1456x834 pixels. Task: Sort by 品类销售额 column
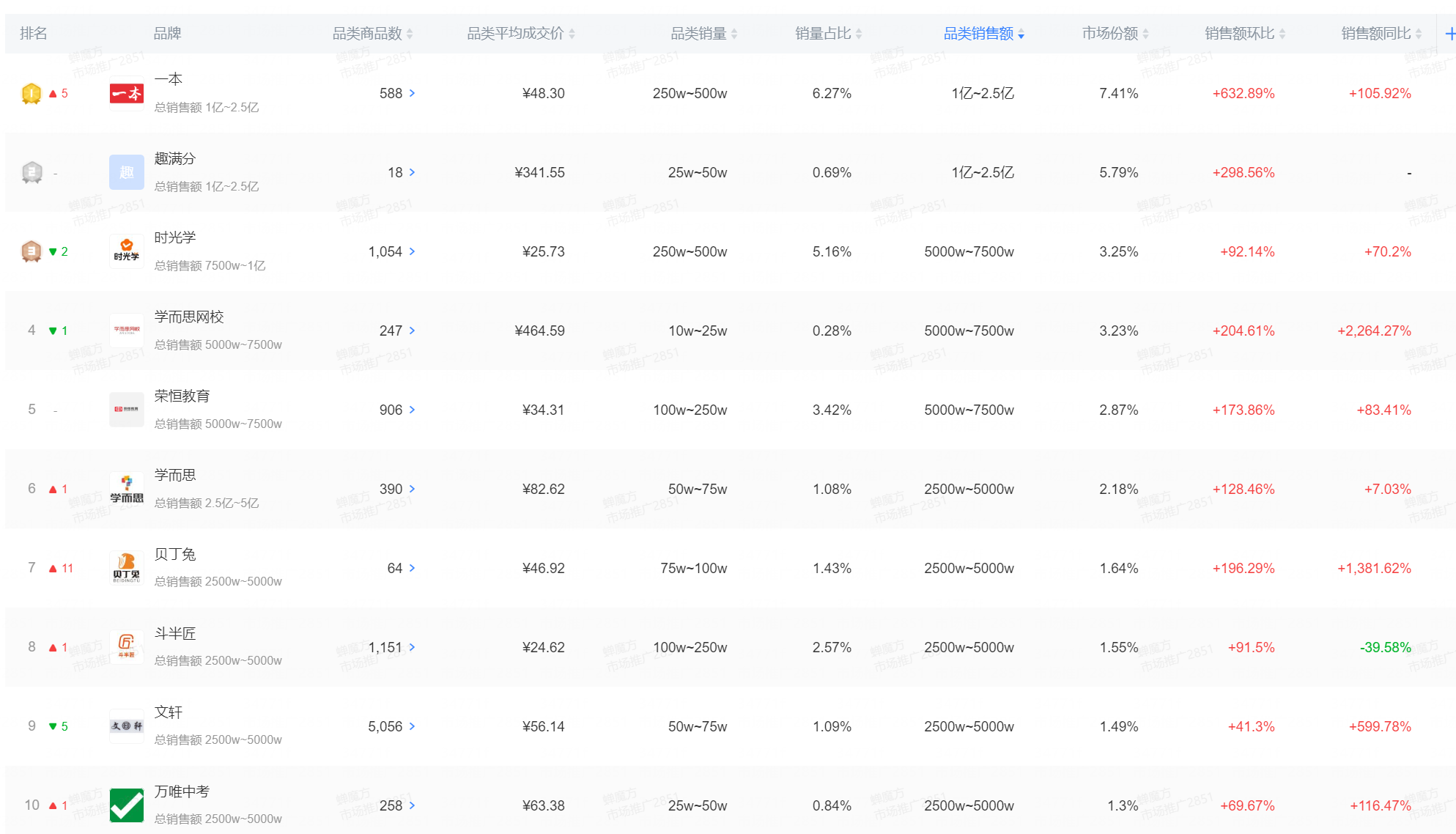point(983,34)
